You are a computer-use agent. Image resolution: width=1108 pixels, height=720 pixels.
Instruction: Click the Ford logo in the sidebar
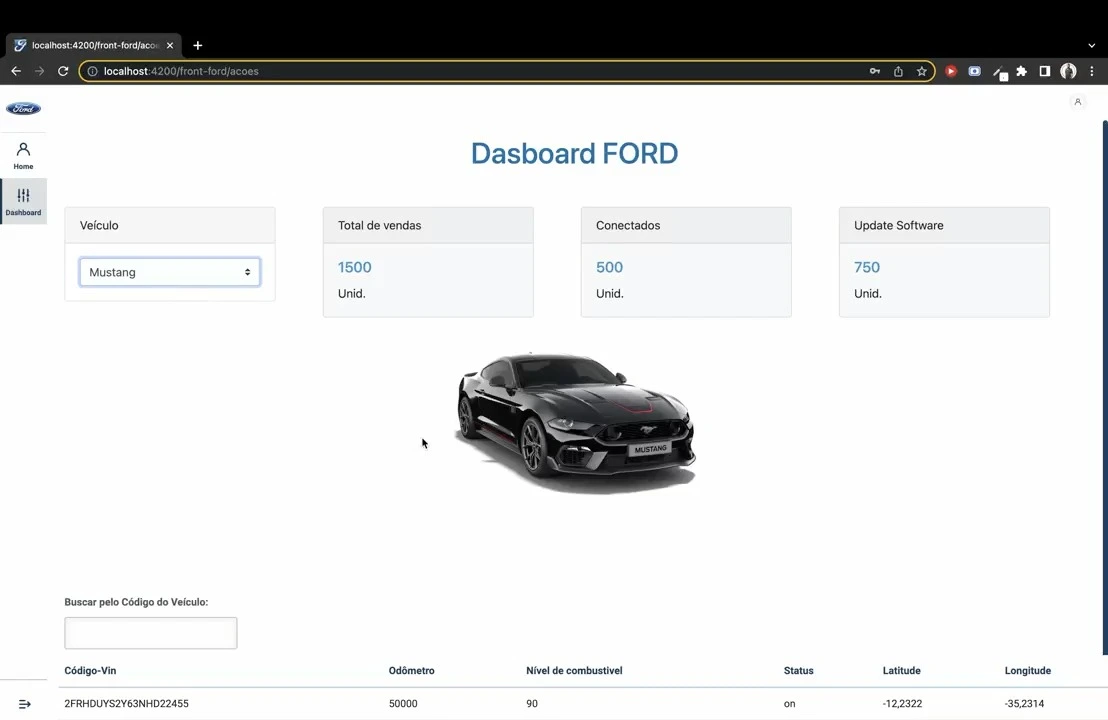(22, 108)
